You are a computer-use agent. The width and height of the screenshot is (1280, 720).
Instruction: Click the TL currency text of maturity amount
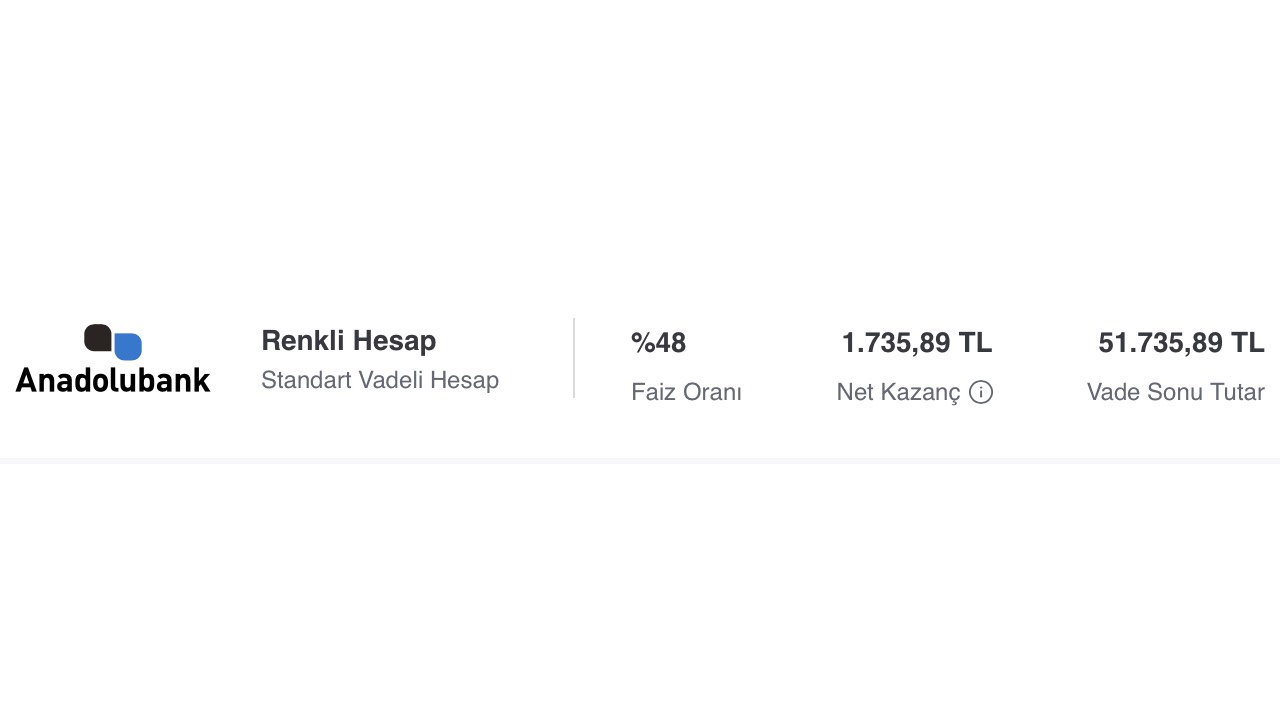(1247, 343)
